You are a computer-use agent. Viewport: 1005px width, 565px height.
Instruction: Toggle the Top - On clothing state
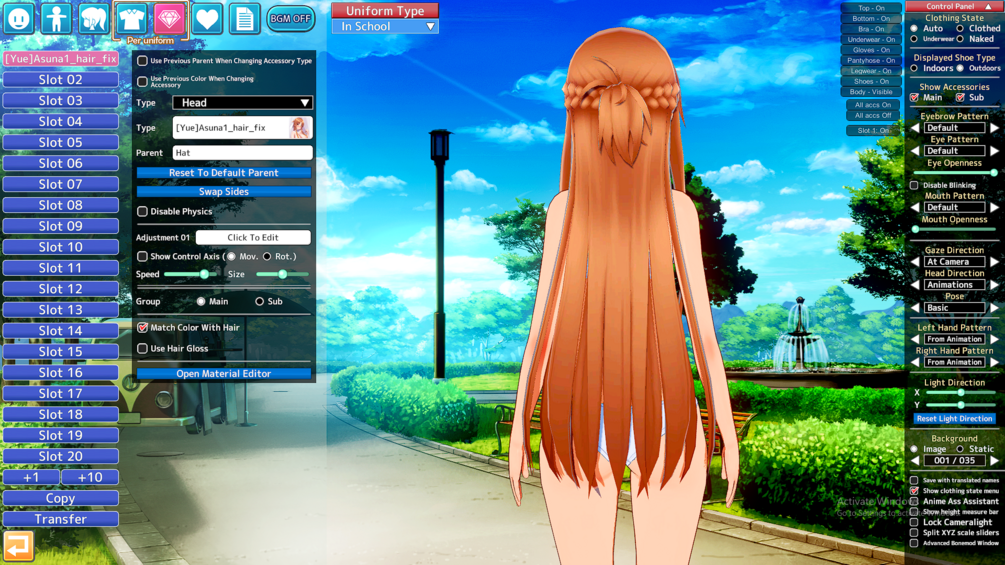click(871, 8)
